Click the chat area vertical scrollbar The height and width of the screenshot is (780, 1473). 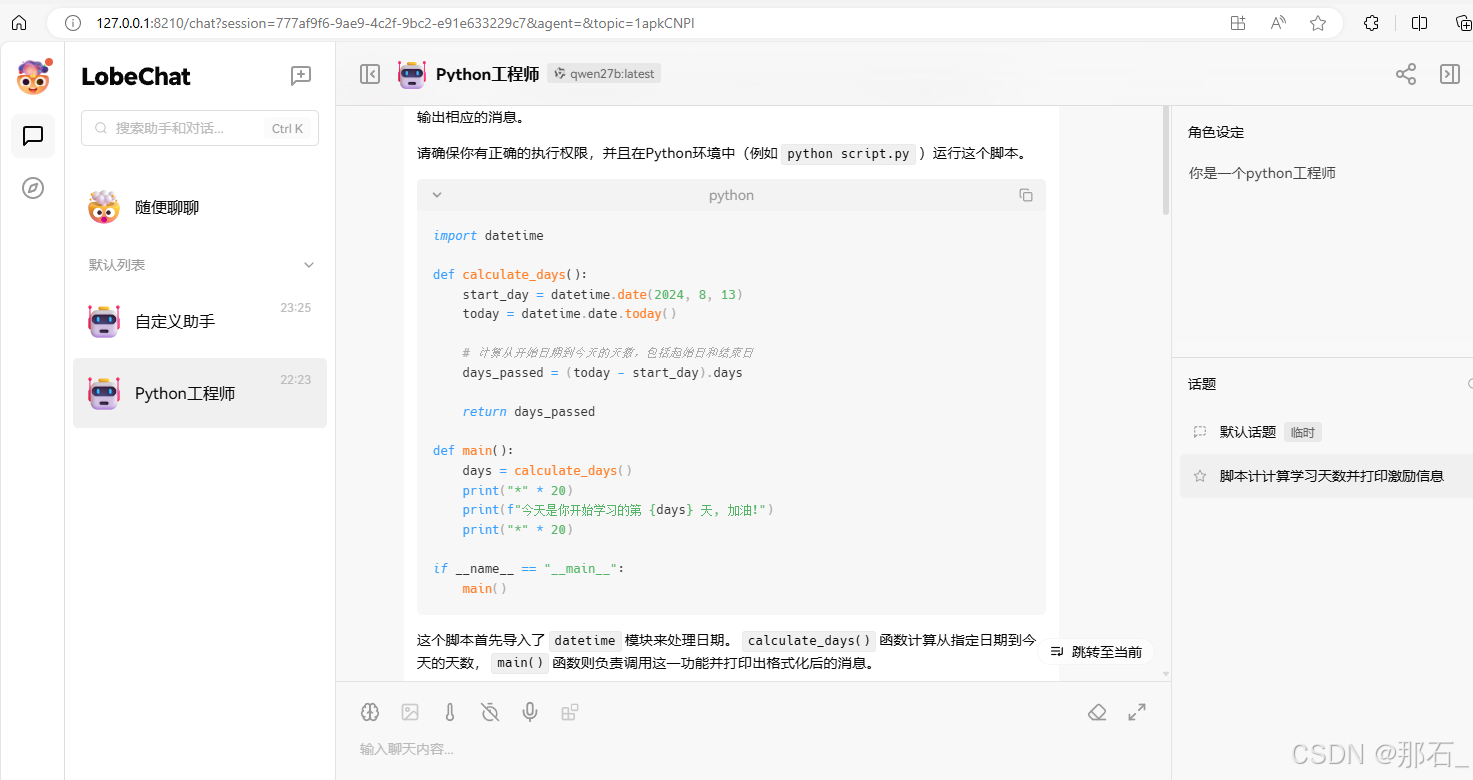pyautogui.click(x=1165, y=160)
